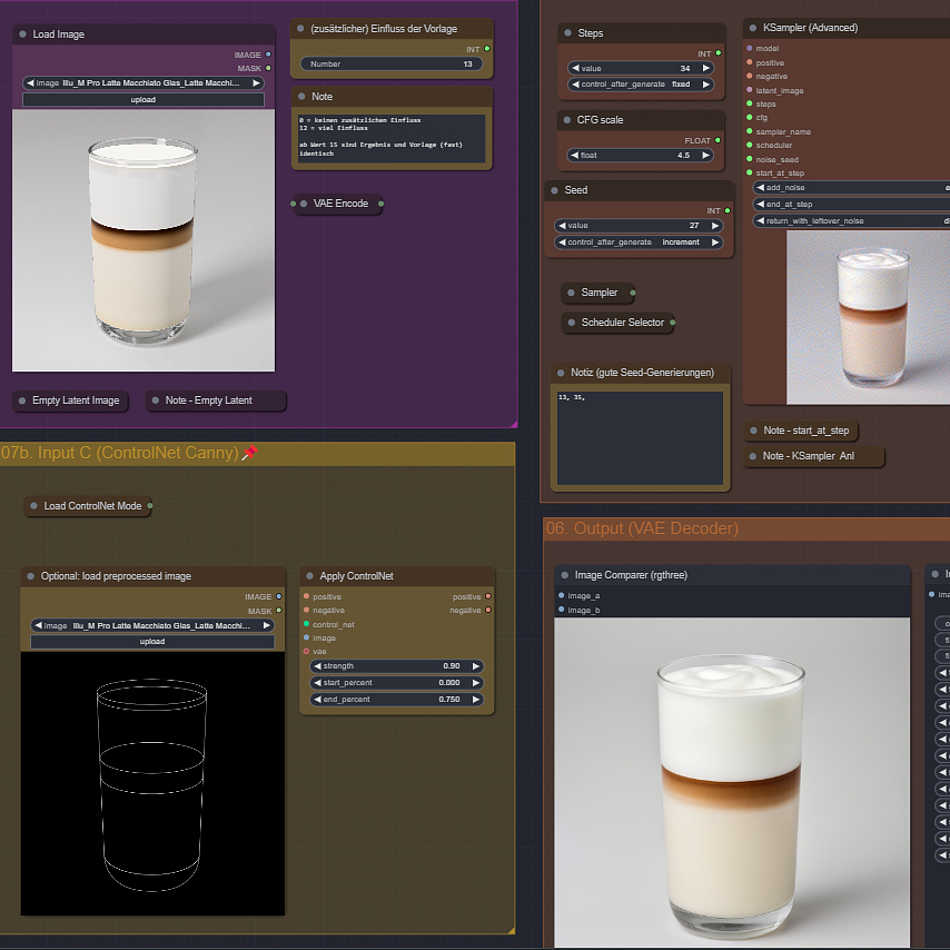The image size is (950, 950).
Task: Collapse the Image Comparer (rgthree) node via its dot
Action: click(564, 575)
